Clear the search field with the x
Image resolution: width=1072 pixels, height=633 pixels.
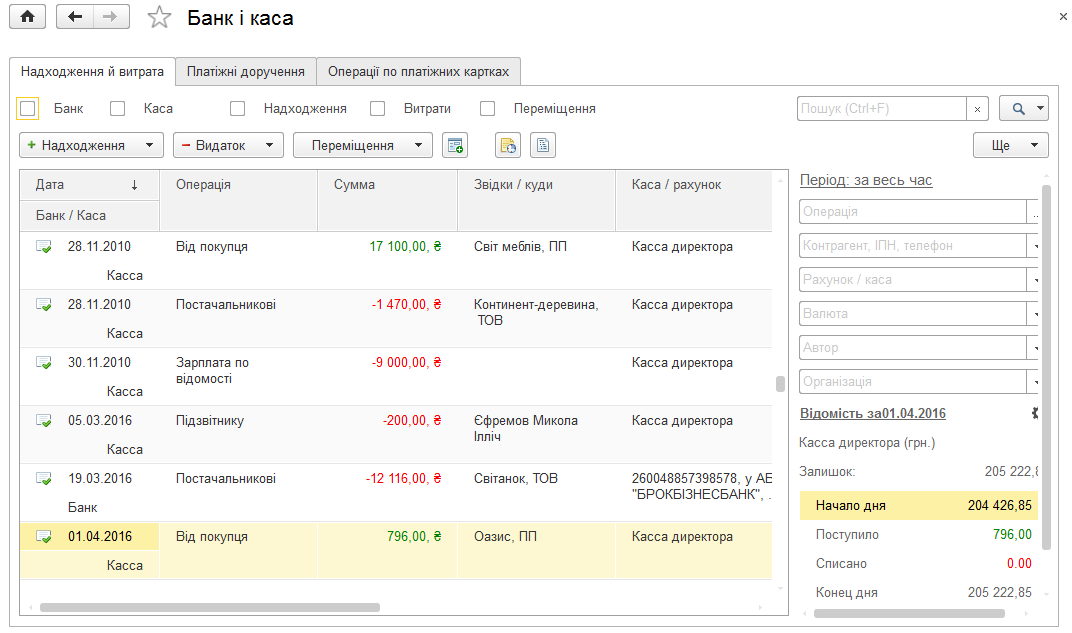pos(978,109)
